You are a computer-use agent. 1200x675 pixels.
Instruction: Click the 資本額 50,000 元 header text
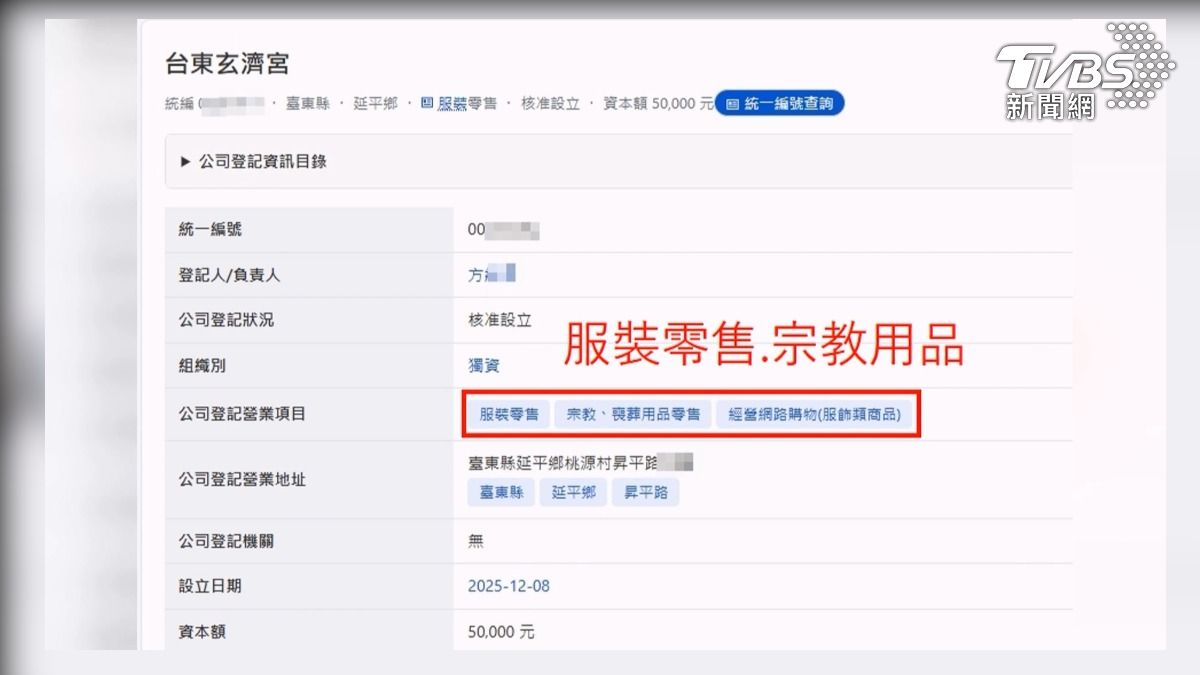pyautogui.click(x=658, y=103)
